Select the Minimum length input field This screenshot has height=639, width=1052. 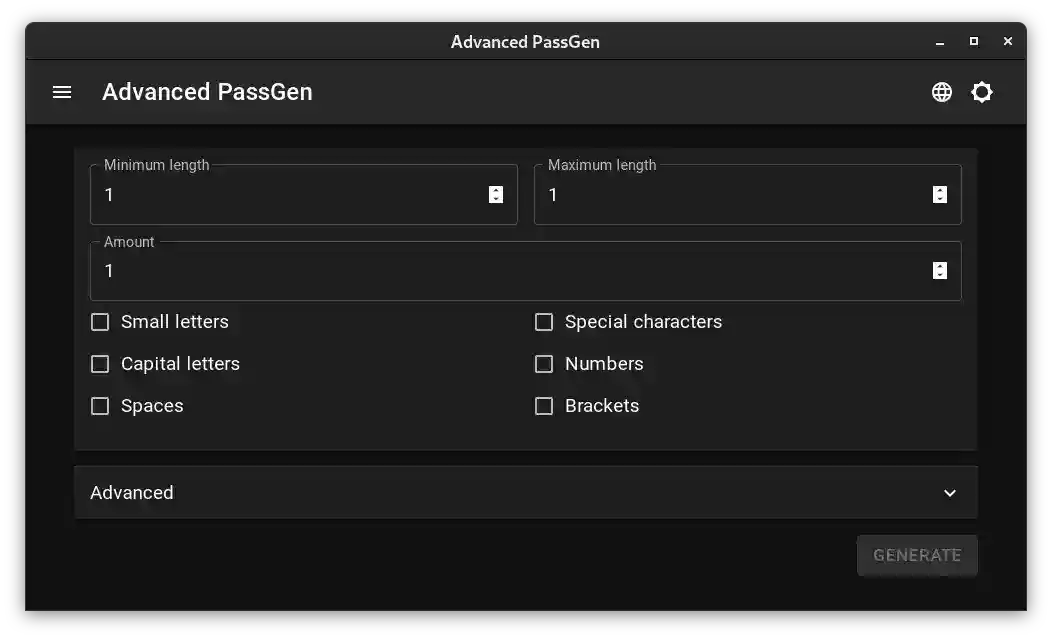coord(280,195)
